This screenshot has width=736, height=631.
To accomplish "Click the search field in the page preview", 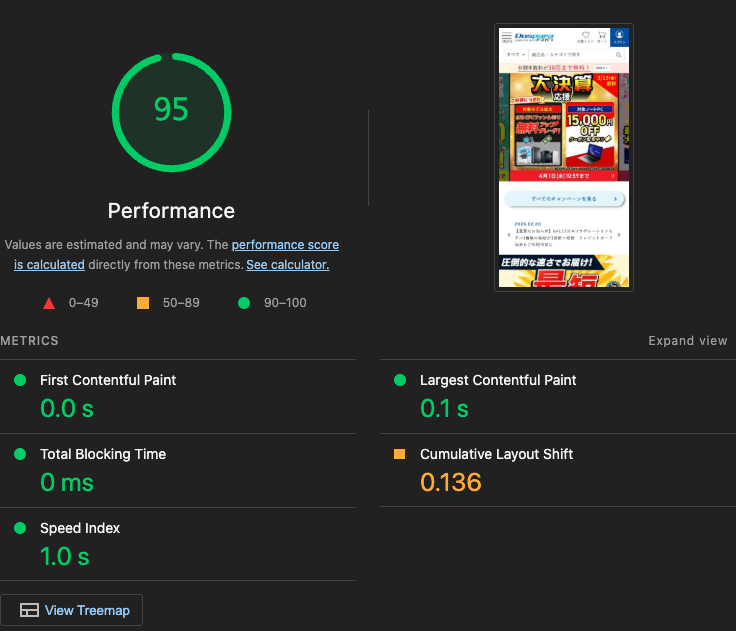I will [x=570, y=55].
